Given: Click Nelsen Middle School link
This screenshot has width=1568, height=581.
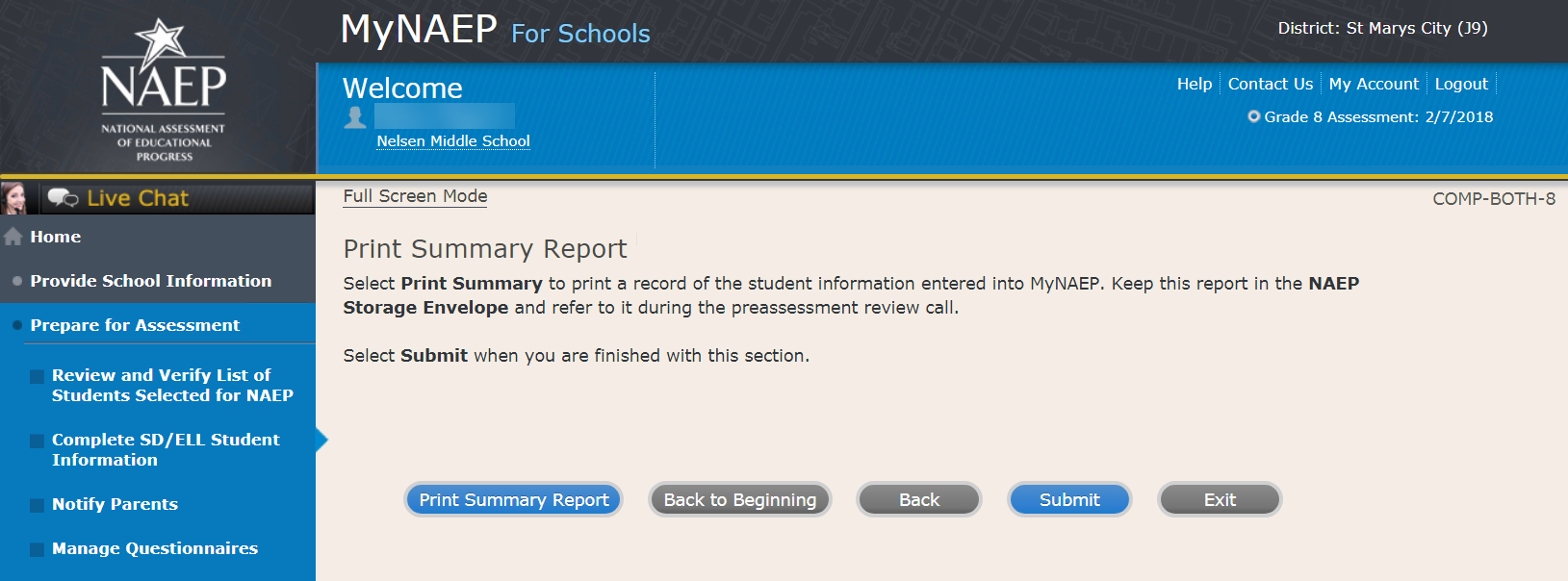Looking at the screenshot, I should pos(453,140).
